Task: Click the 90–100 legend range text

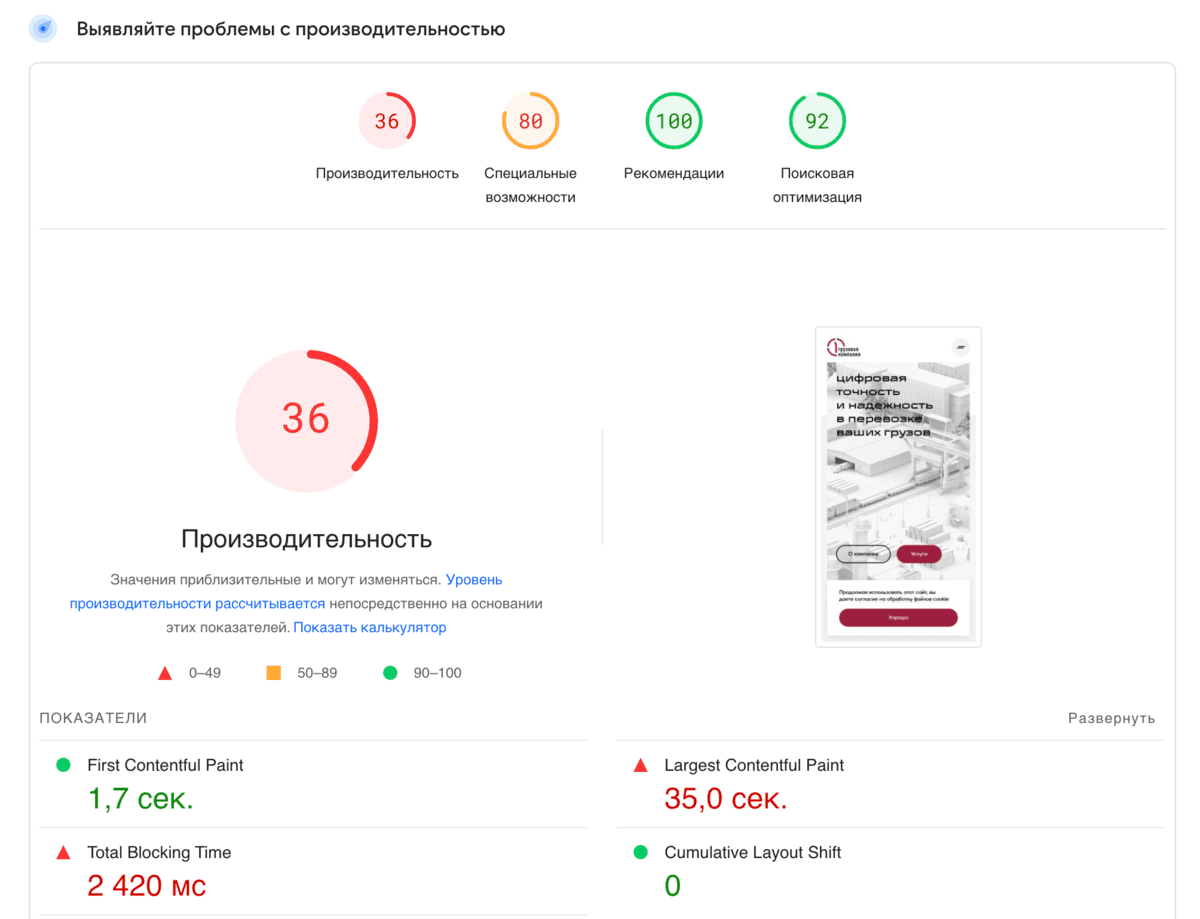Action: tap(438, 673)
